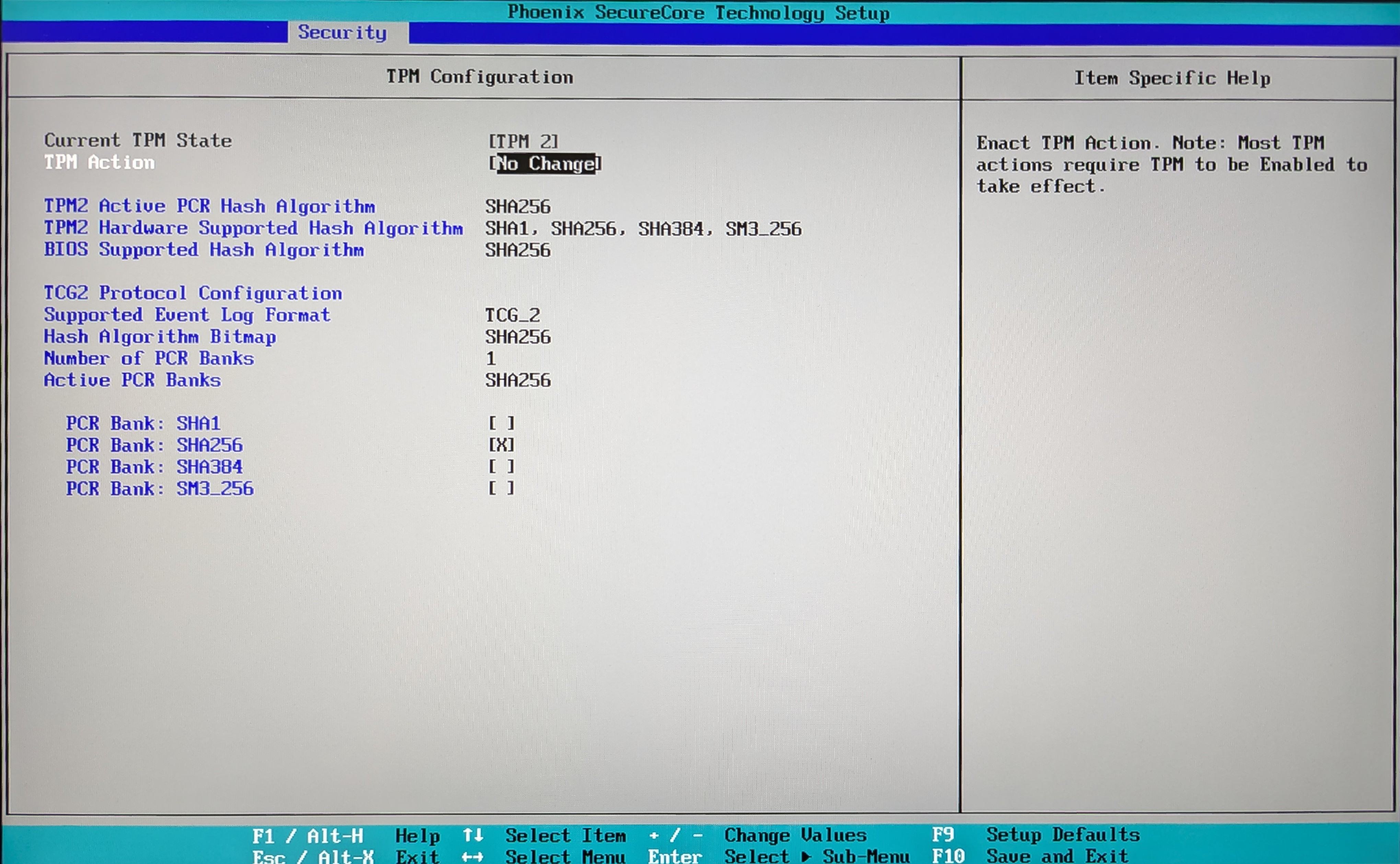Select TCG2 Protocol Configuration heading
Viewport: 1400px width, 864px height.
point(193,293)
